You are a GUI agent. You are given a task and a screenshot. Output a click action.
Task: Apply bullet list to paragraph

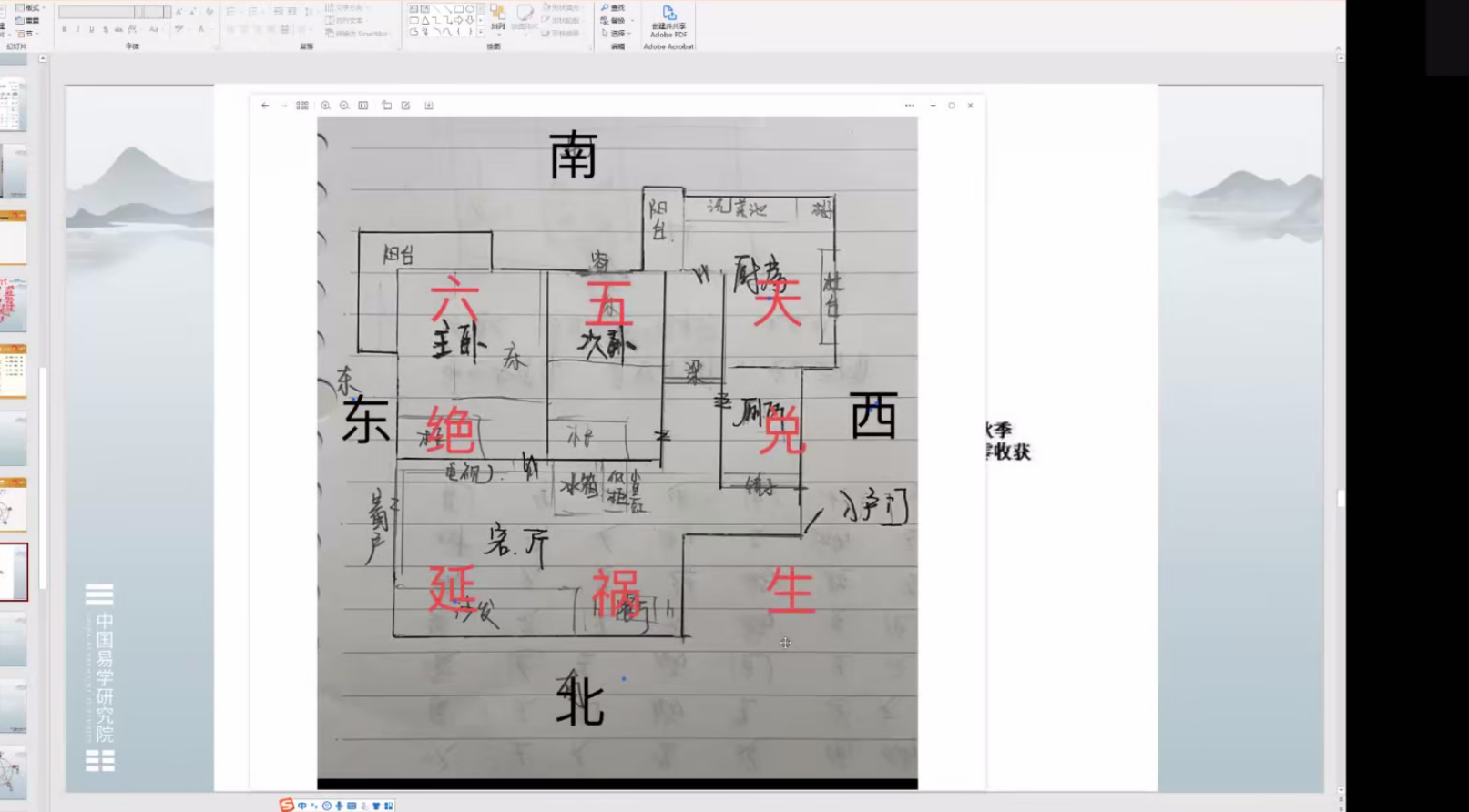tap(231, 12)
